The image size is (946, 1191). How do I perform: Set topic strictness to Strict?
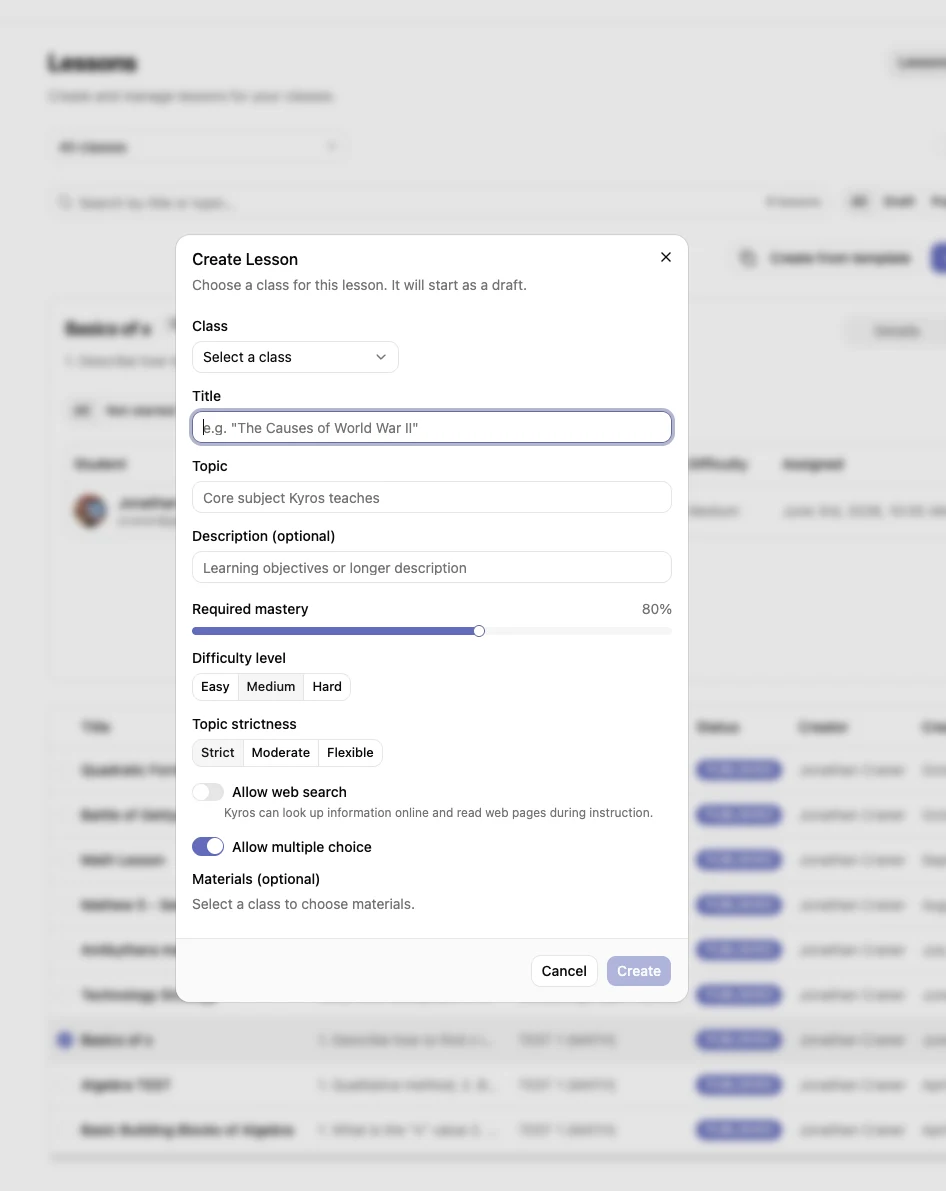tap(217, 753)
